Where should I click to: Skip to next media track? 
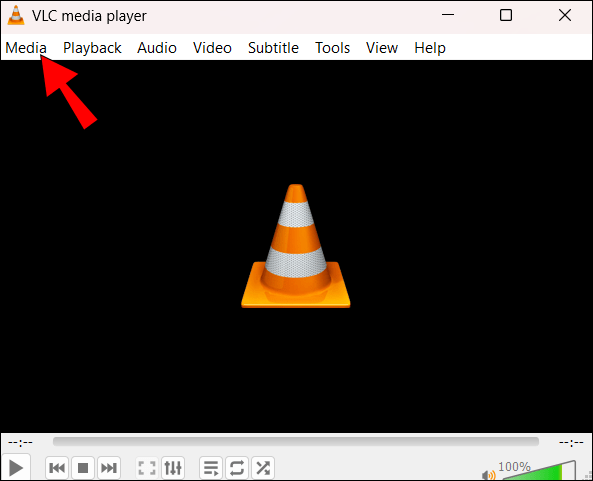pyautogui.click(x=109, y=468)
